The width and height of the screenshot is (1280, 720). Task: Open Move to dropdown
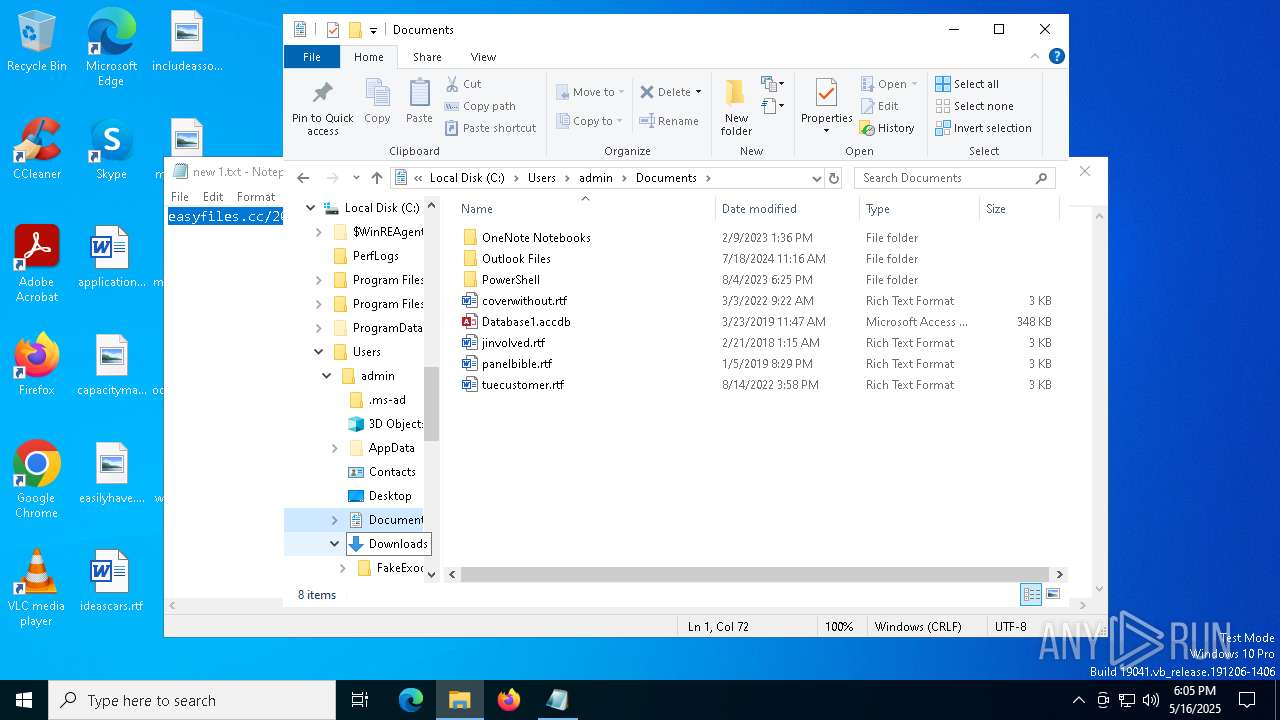589,92
